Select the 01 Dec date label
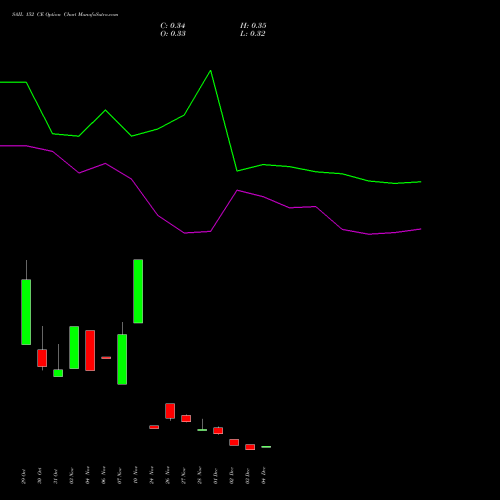 [215, 476]
